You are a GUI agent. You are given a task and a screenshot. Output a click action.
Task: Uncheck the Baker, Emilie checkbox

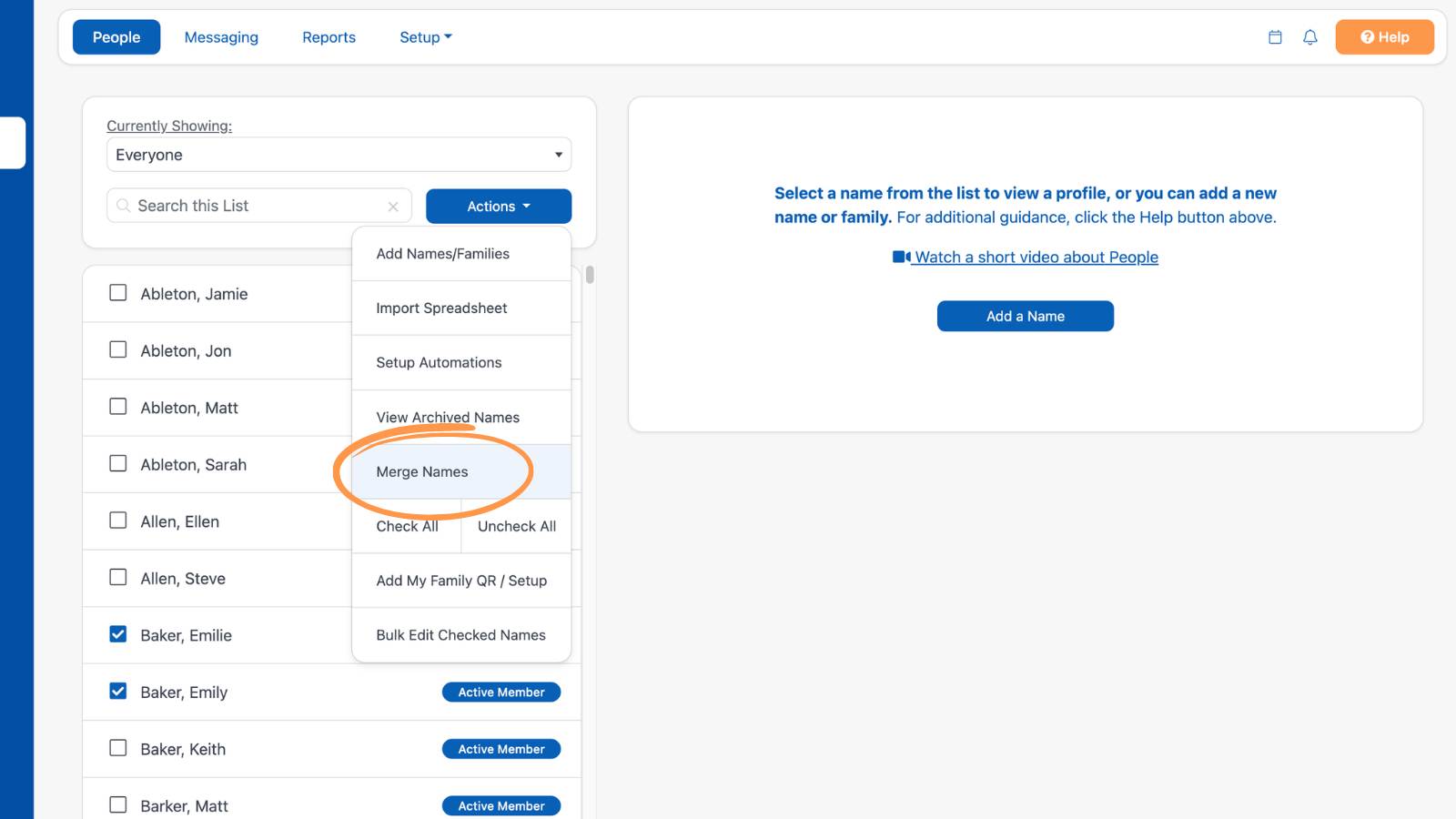(x=118, y=634)
